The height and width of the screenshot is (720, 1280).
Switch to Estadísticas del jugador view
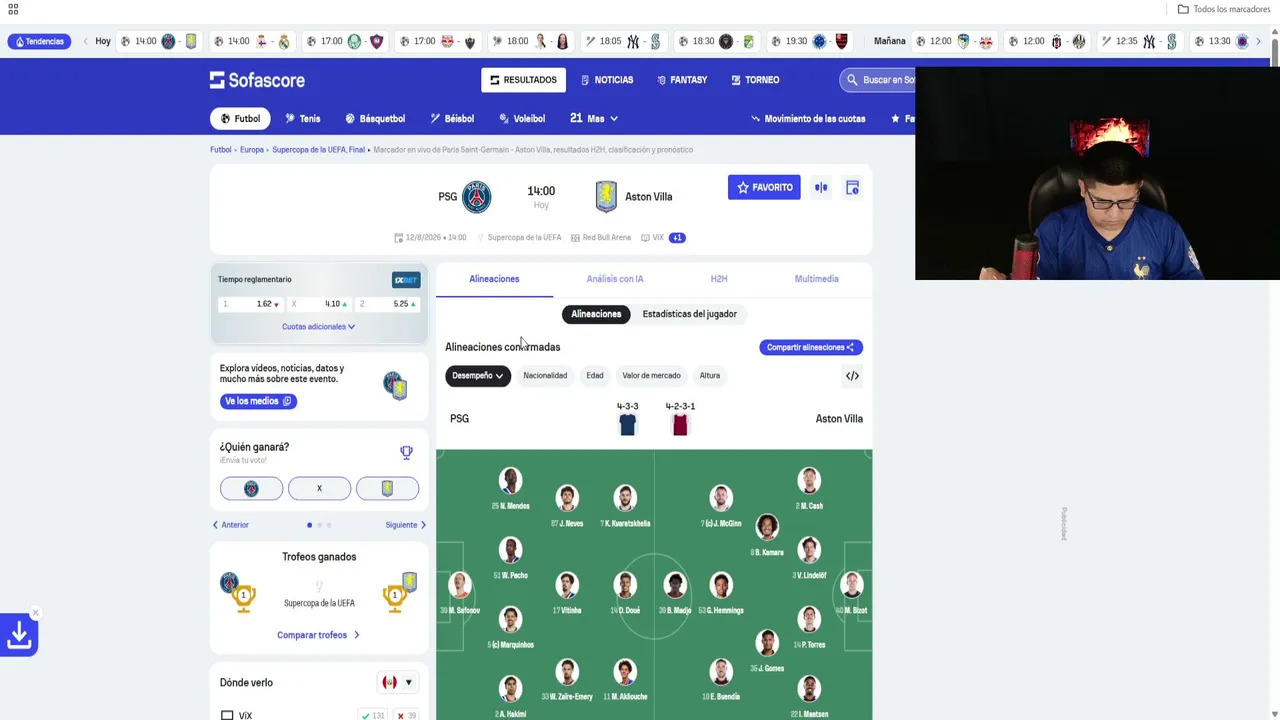click(x=689, y=314)
